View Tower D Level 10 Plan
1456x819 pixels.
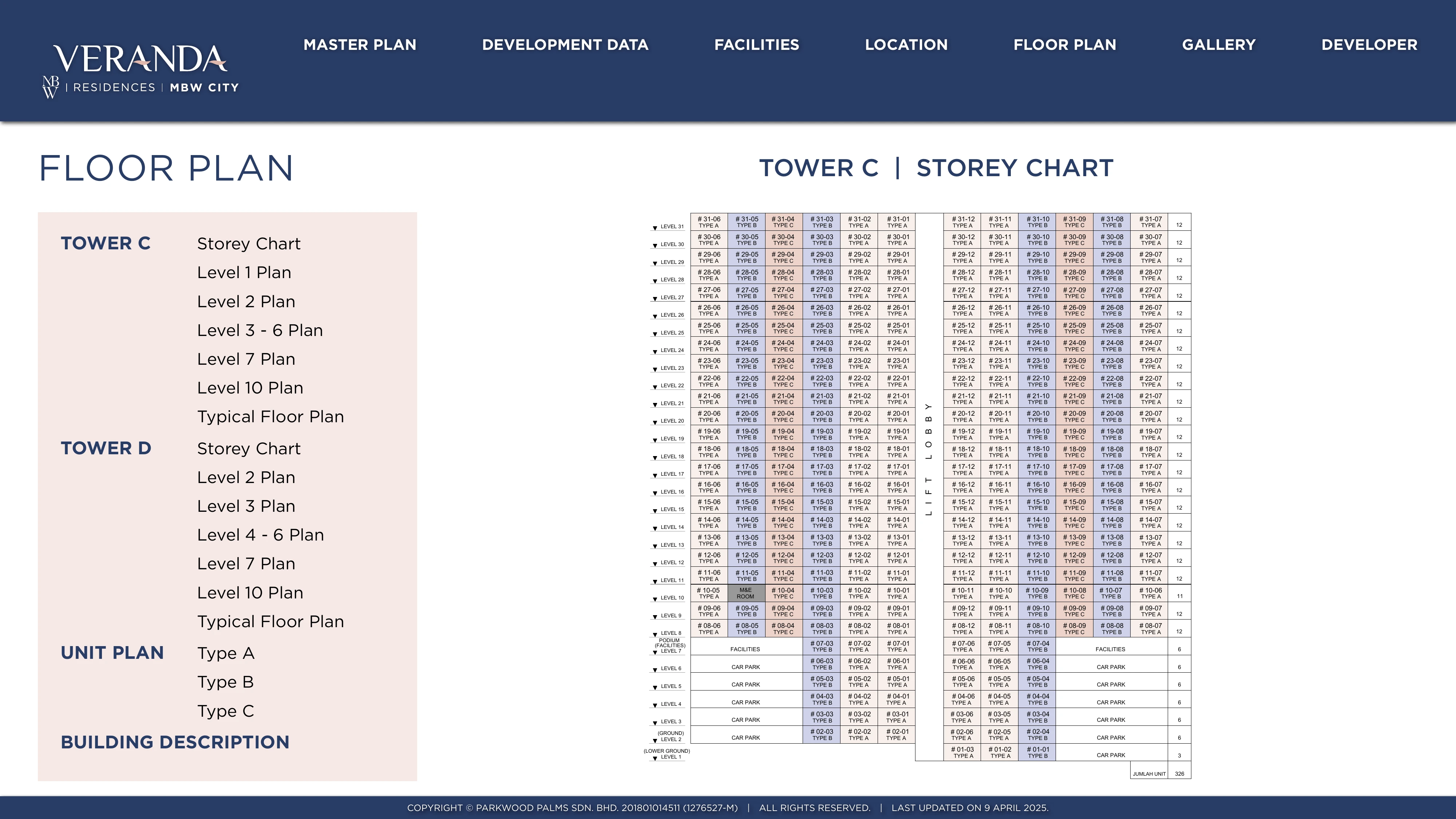[x=250, y=592]
